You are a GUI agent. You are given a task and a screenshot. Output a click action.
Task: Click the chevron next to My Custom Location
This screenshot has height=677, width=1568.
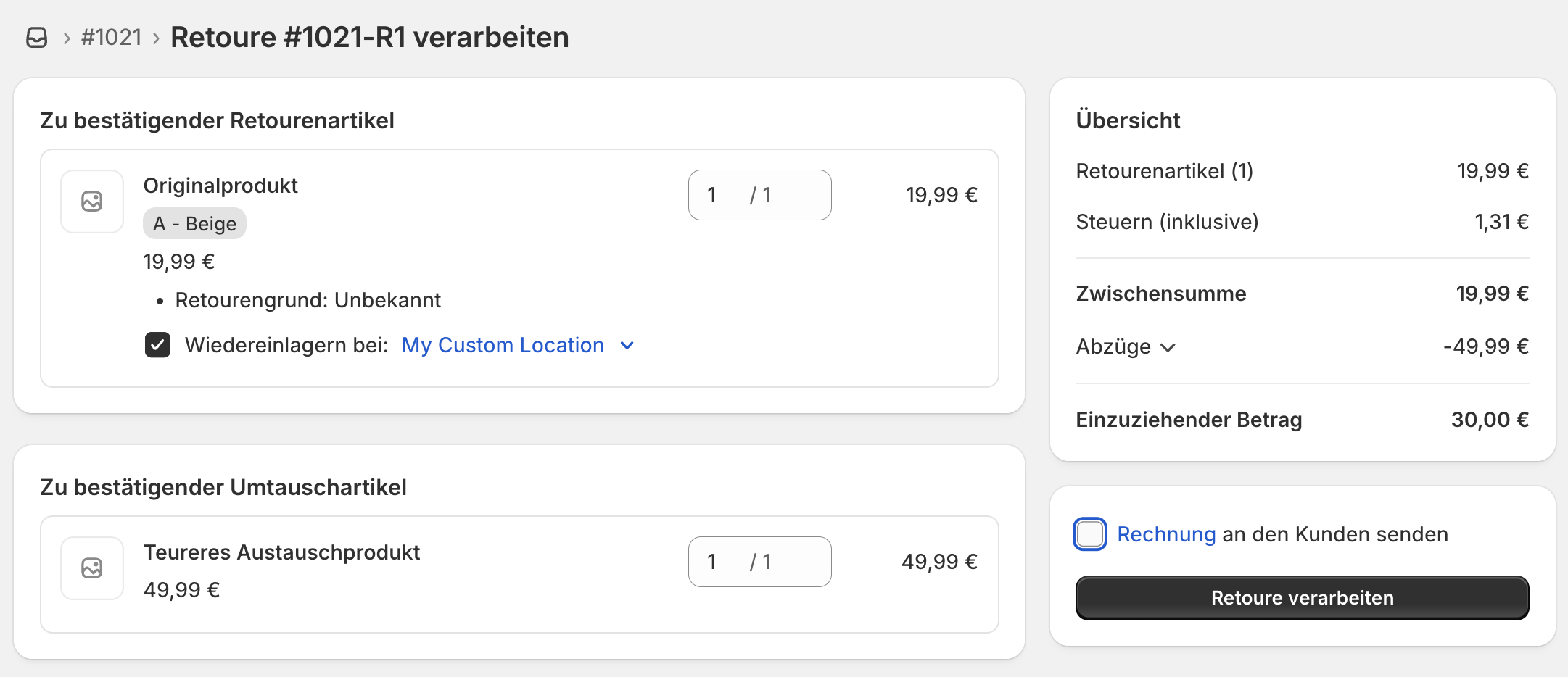coord(627,346)
